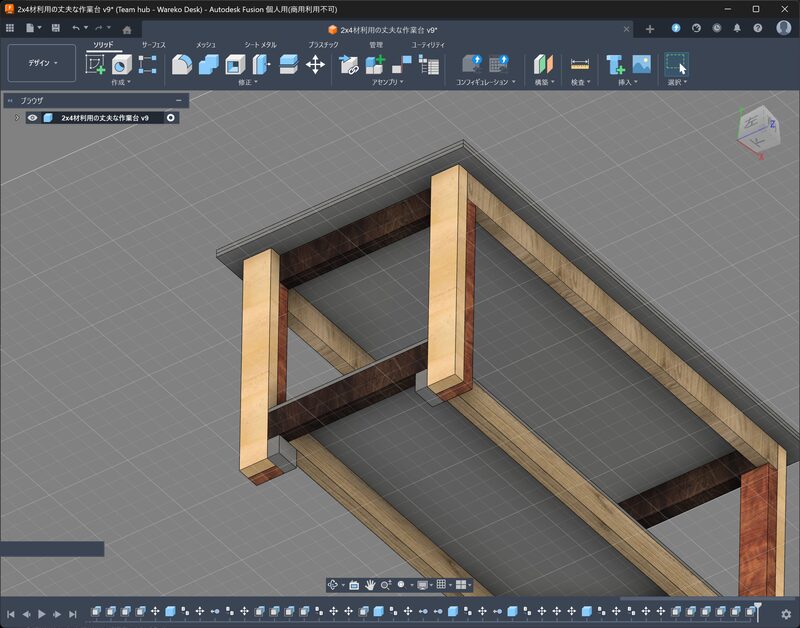Open a new design tab with plus button
Screen dimensions: 800x628
pos(650,29)
